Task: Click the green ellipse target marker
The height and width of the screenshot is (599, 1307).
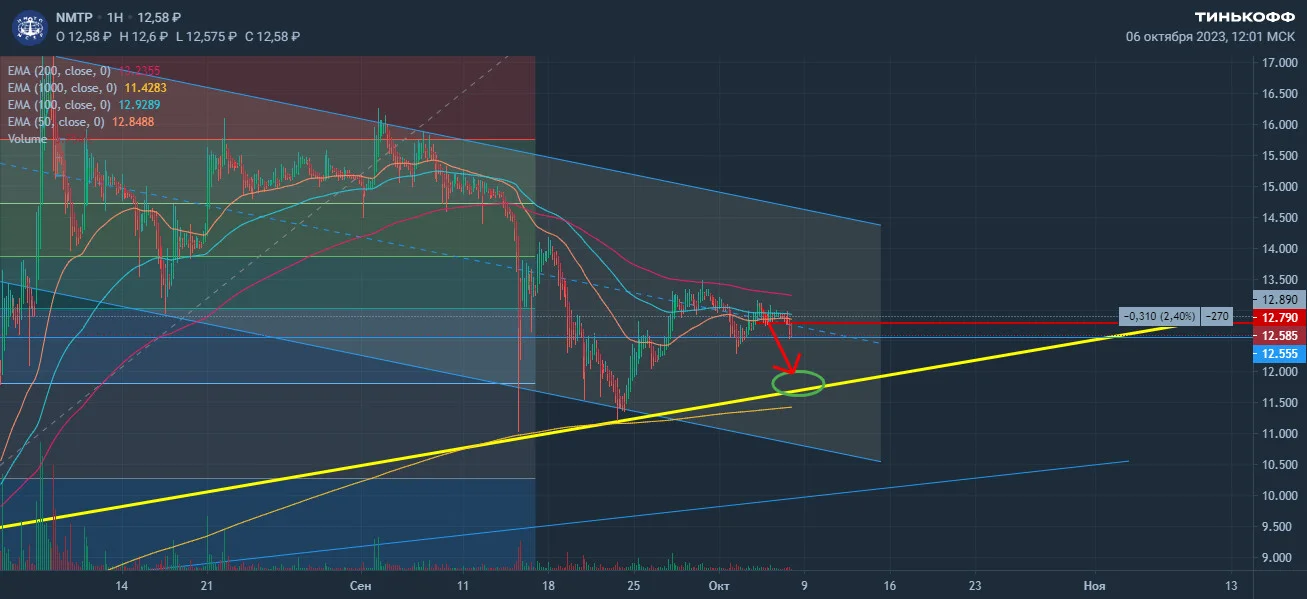Action: pyautogui.click(x=798, y=383)
